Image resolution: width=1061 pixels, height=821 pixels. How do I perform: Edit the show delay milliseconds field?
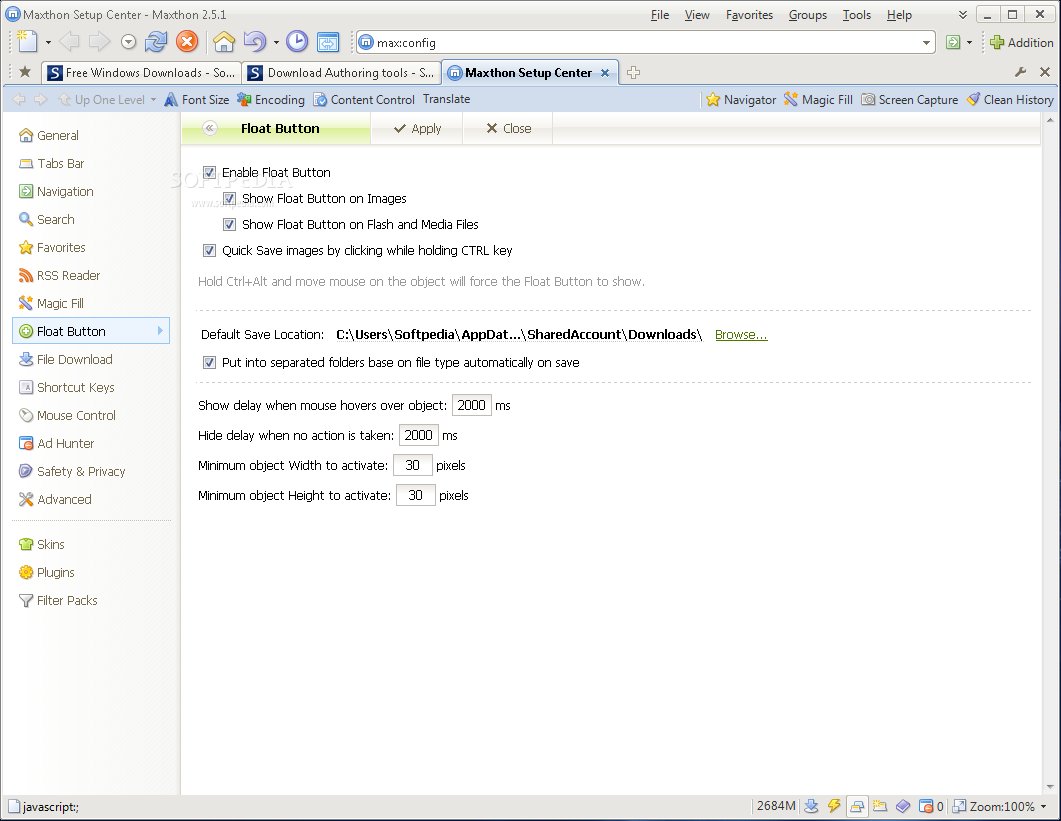(472, 405)
